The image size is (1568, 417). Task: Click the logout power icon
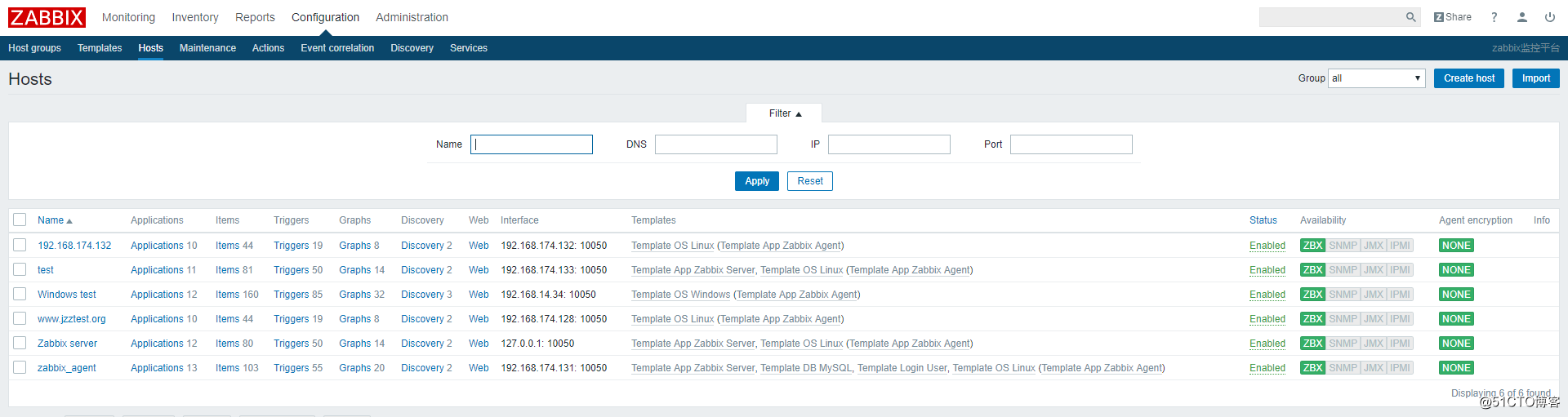(x=1550, y=17)
